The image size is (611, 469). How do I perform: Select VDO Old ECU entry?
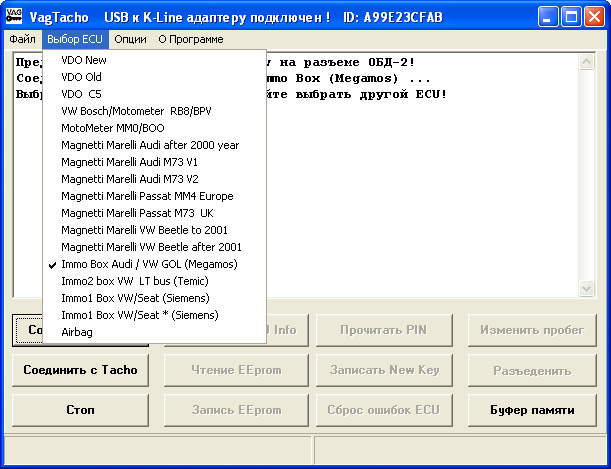154,77
